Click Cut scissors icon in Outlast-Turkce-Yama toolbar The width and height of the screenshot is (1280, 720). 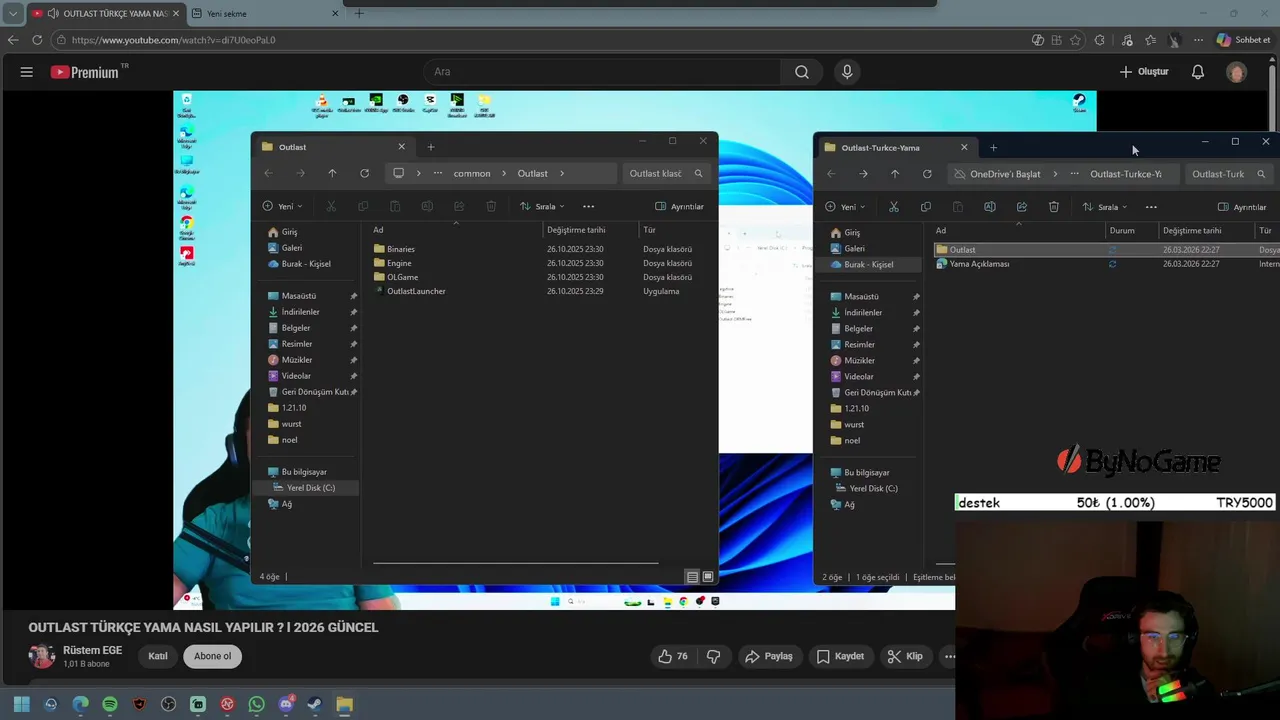click(894, 207)
